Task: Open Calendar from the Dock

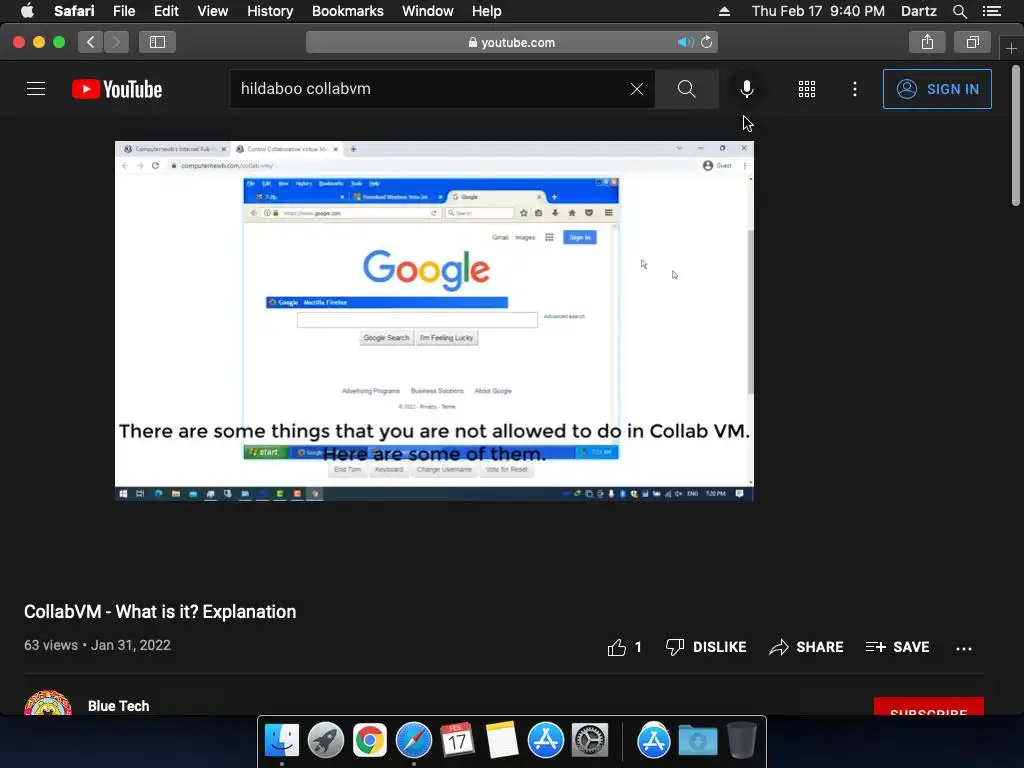Action: click(x=457, y=741)
